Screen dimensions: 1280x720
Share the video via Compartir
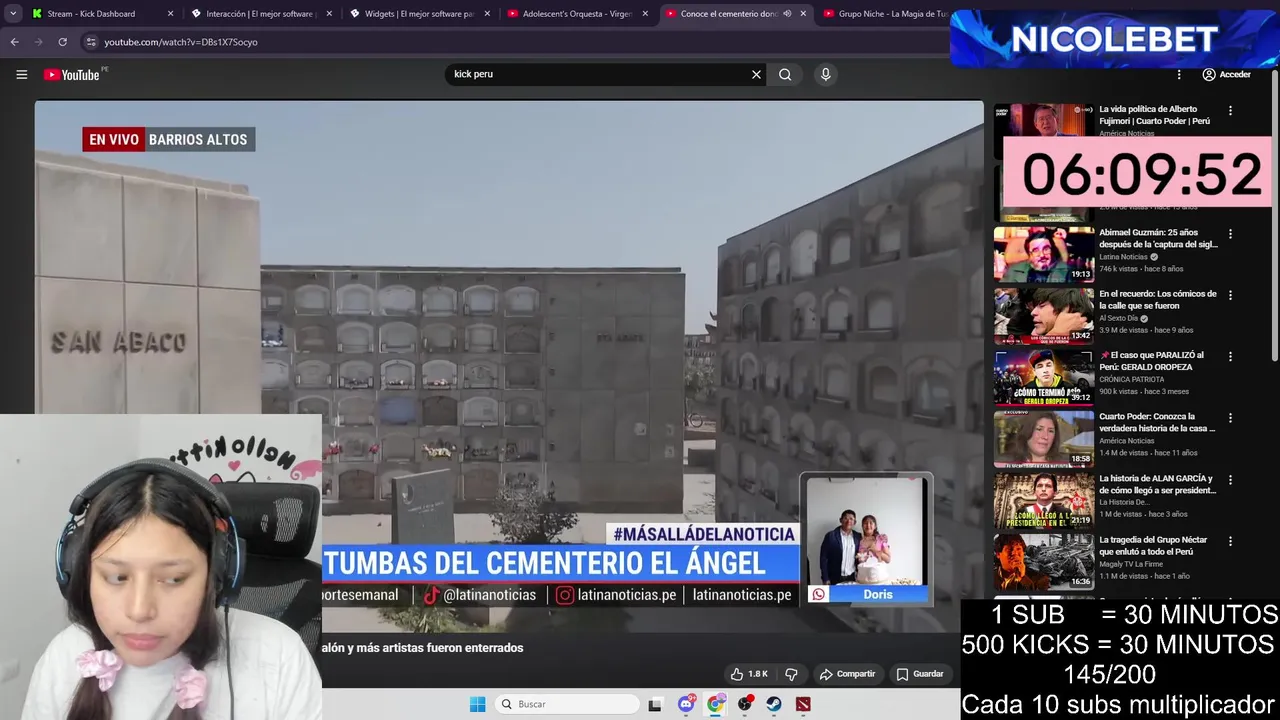847,674
